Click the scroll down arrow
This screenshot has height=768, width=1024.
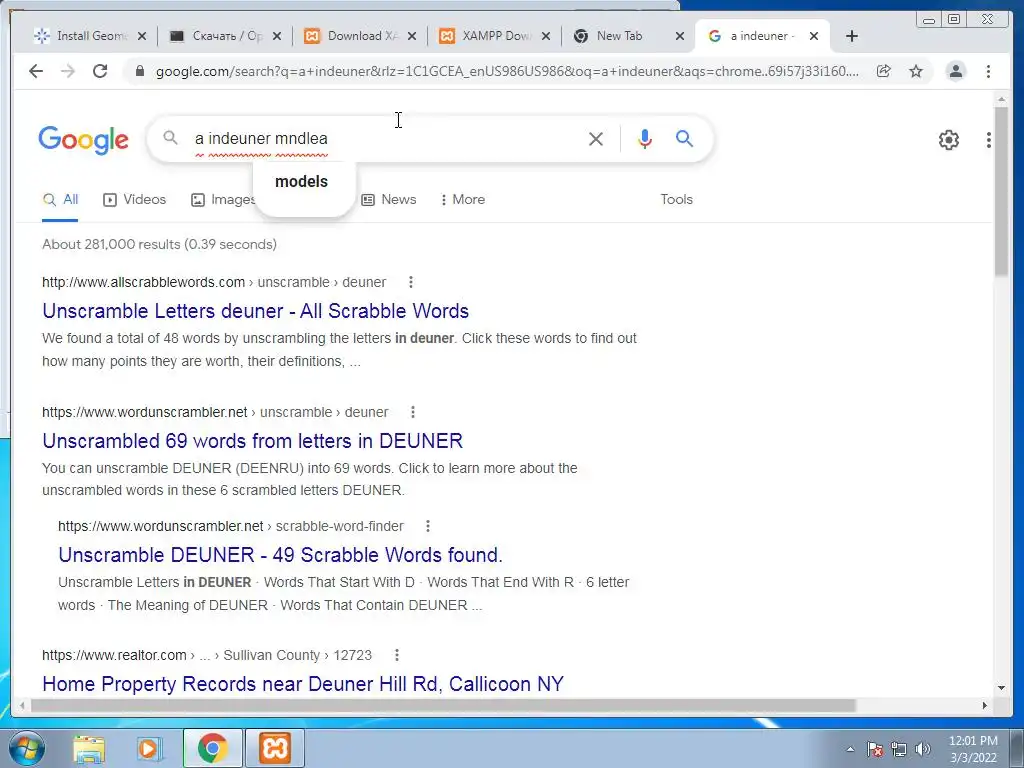tap(1002, 688)
